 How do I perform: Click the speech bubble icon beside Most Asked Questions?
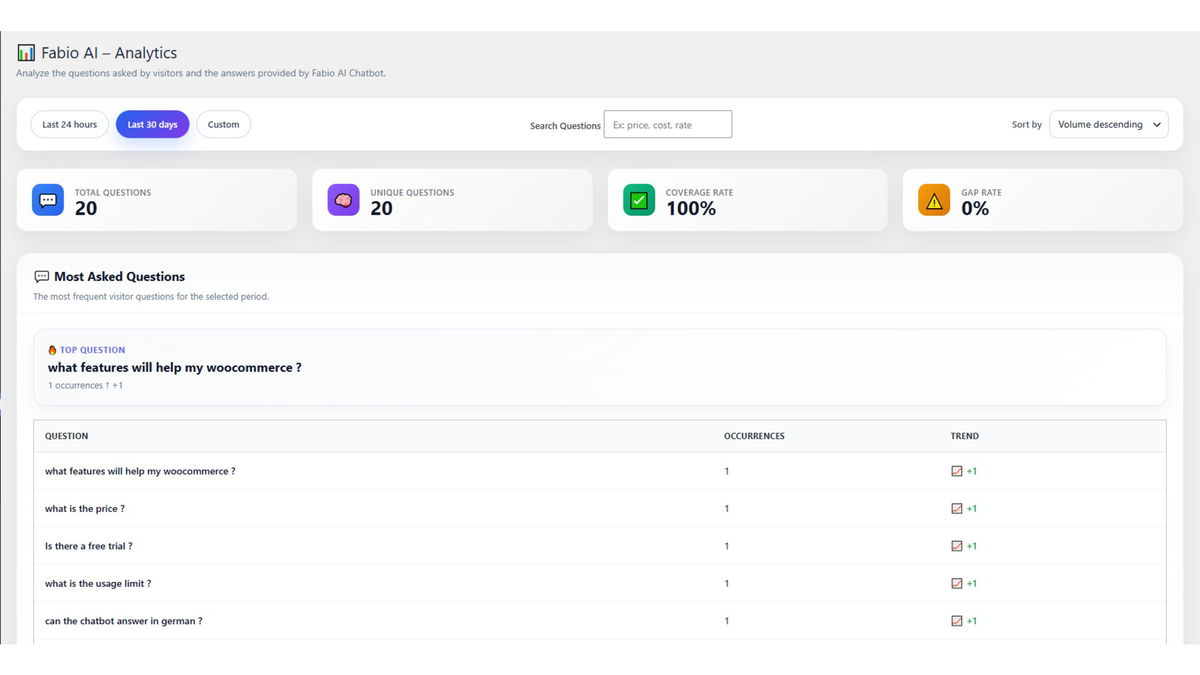[42, 277]
